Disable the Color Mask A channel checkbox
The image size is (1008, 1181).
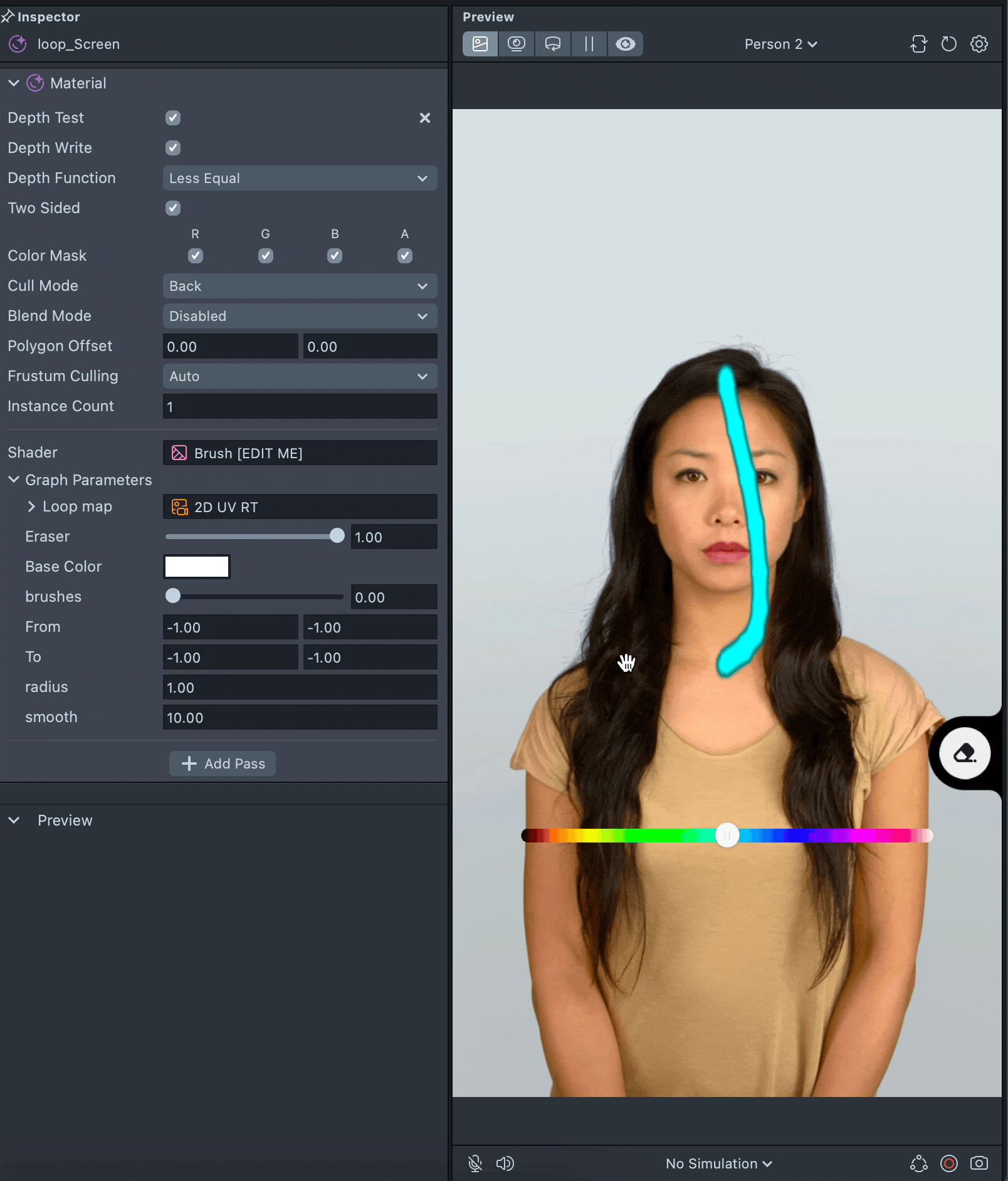pos(405,256)
